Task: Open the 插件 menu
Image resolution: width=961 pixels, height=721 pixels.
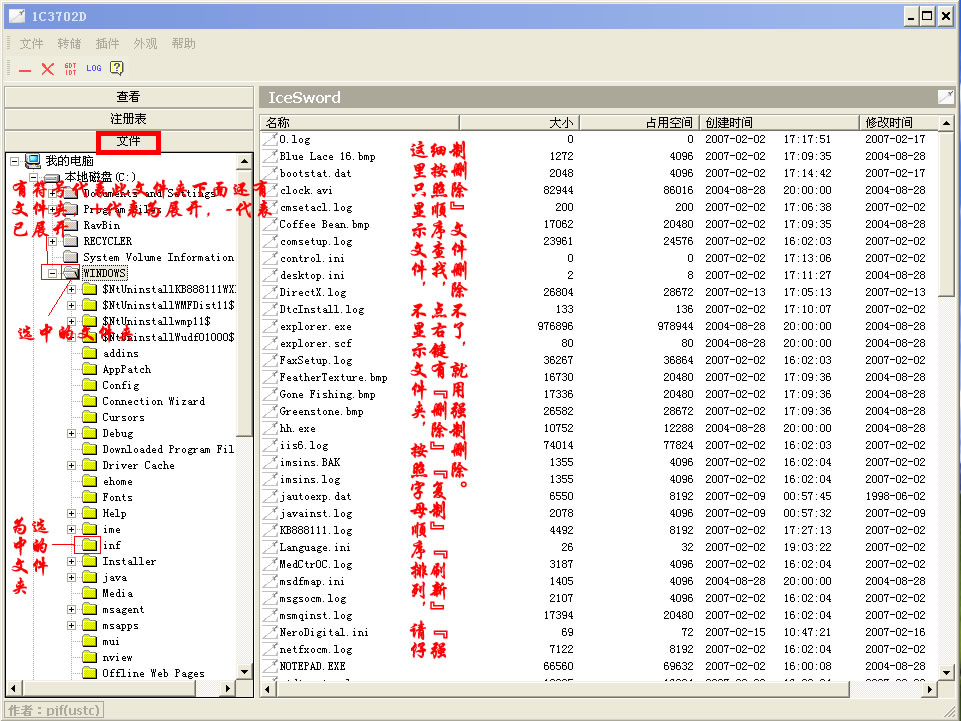Action: tap(108, 44)
